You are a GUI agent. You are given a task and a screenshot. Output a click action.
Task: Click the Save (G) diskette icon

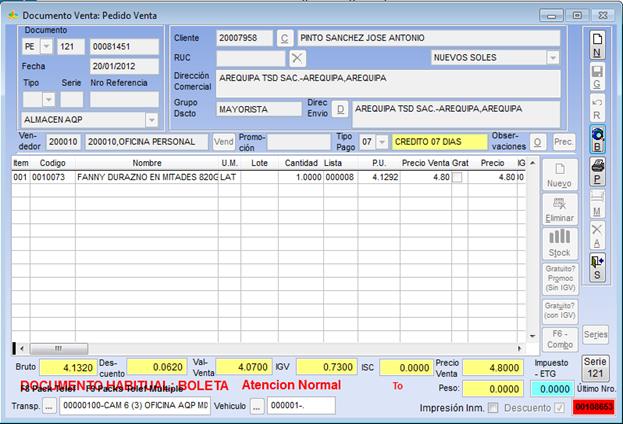597,77
